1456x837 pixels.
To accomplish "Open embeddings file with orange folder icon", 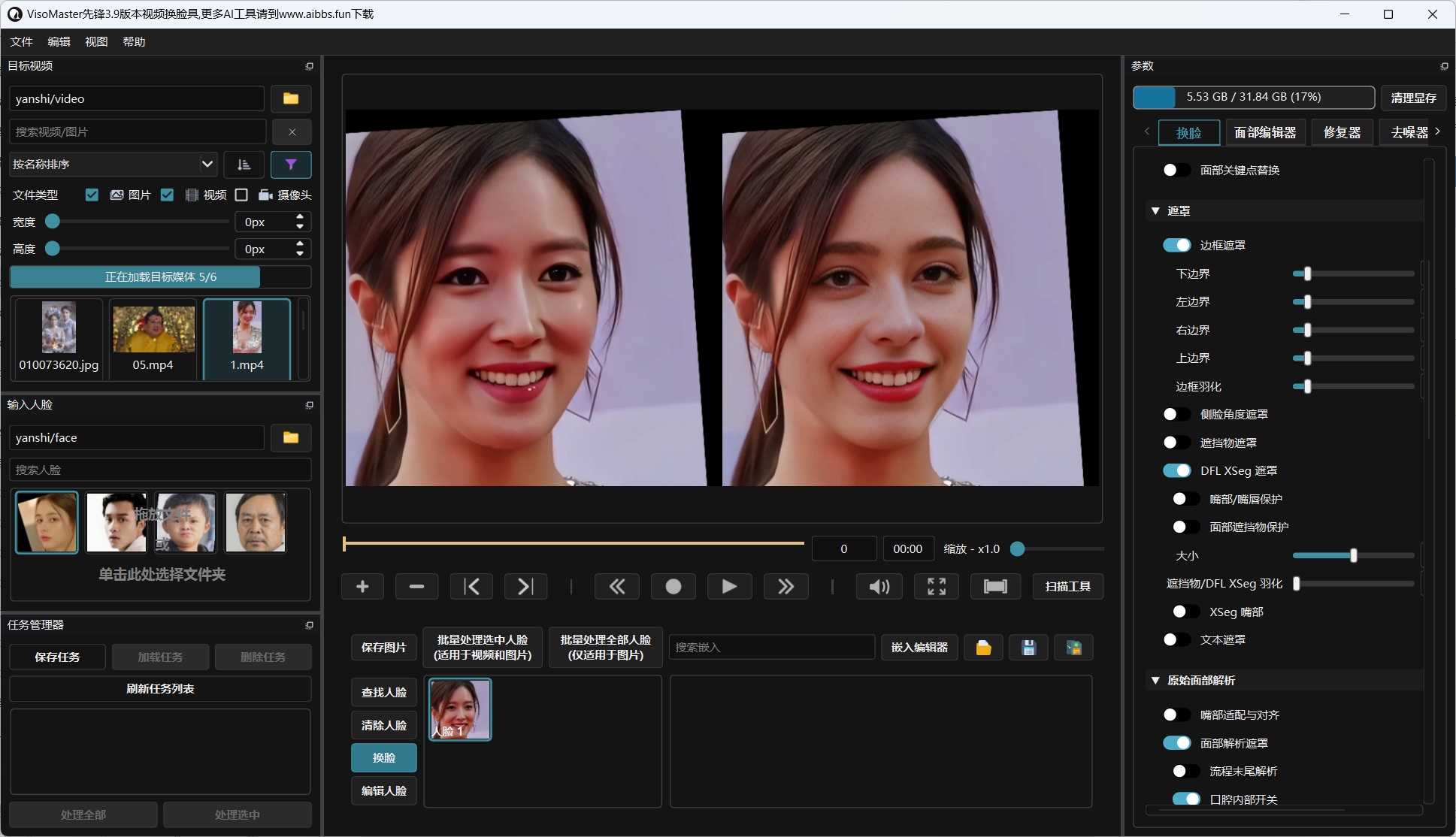I will pos(983,648).
